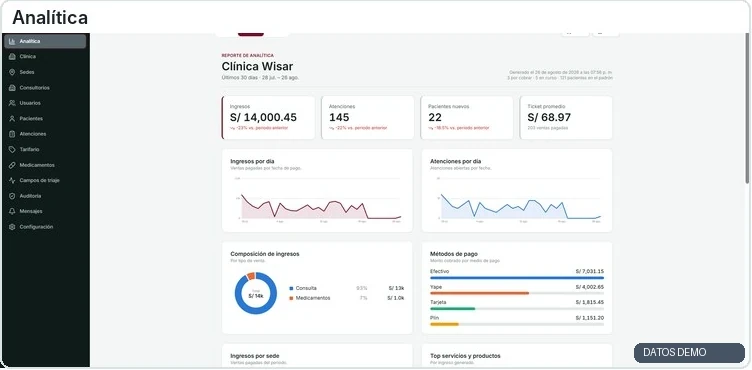The height and width of the screenshot is (370, 752).
Task: Open the Mensajes menu item
Action: (45, 211)
